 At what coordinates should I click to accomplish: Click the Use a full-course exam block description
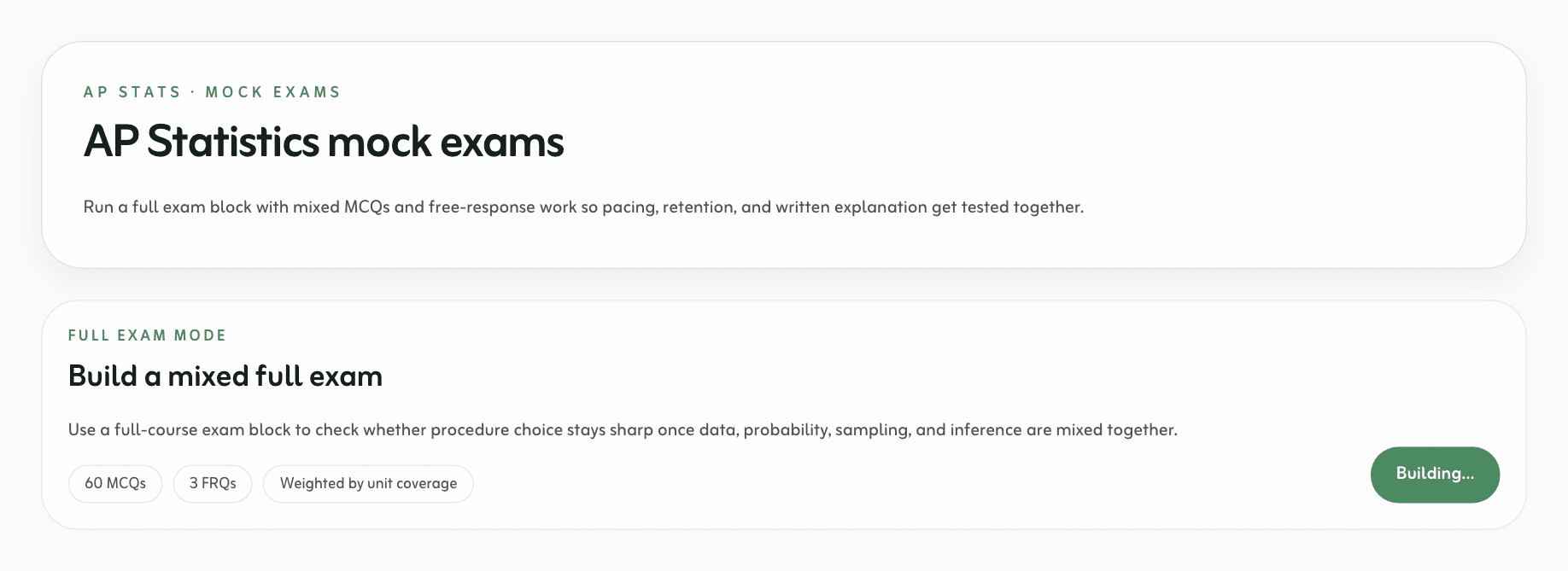pyautogui.click(x=623, y=430)
